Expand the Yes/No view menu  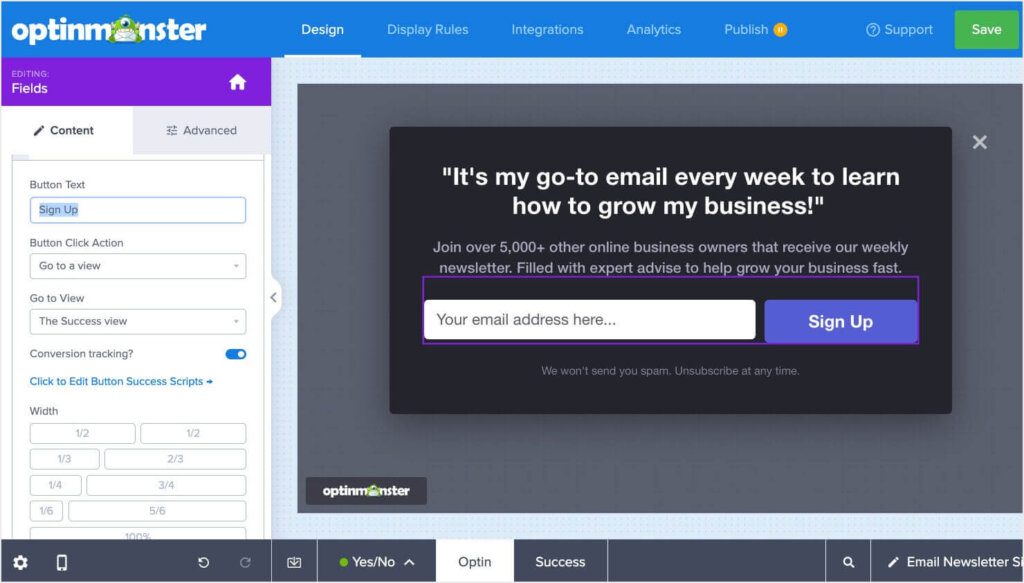point(377,562)
